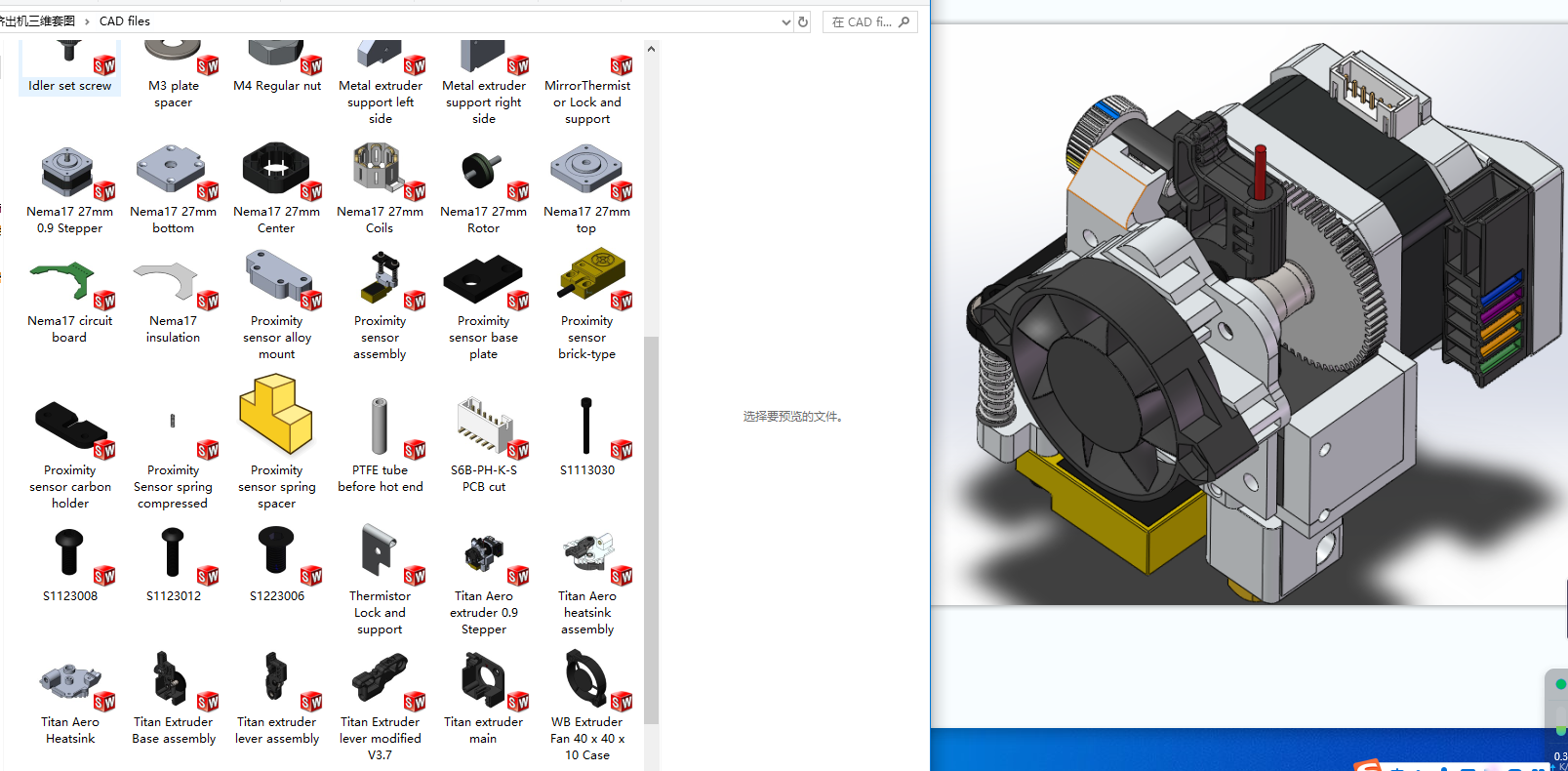Select the M4 Regular nut file
This screenshot has height=771, width=1568.
(x=277, y=66)
